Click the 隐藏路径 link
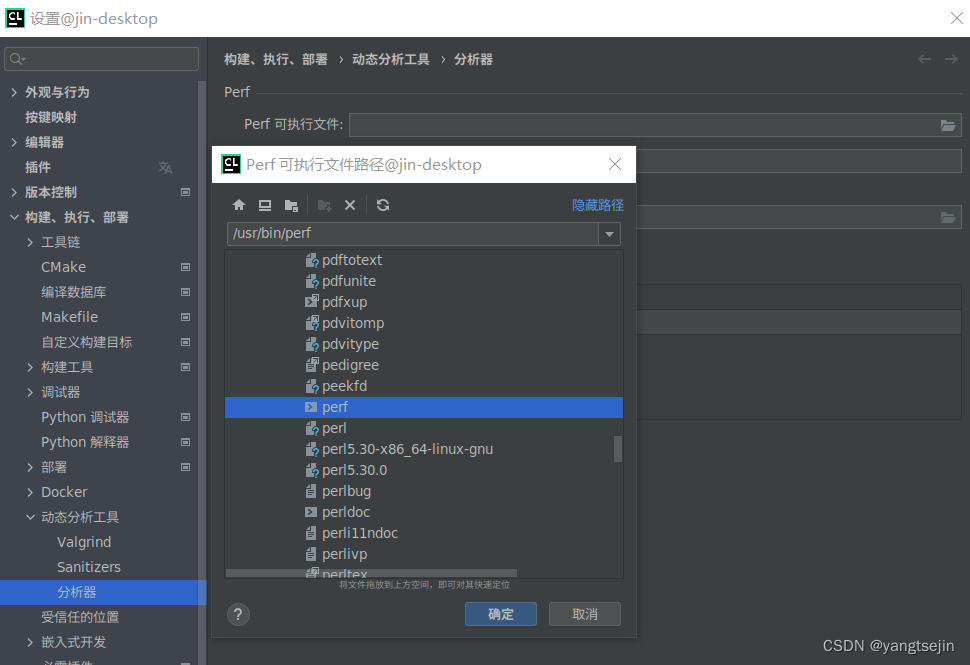 coord(598,205)
